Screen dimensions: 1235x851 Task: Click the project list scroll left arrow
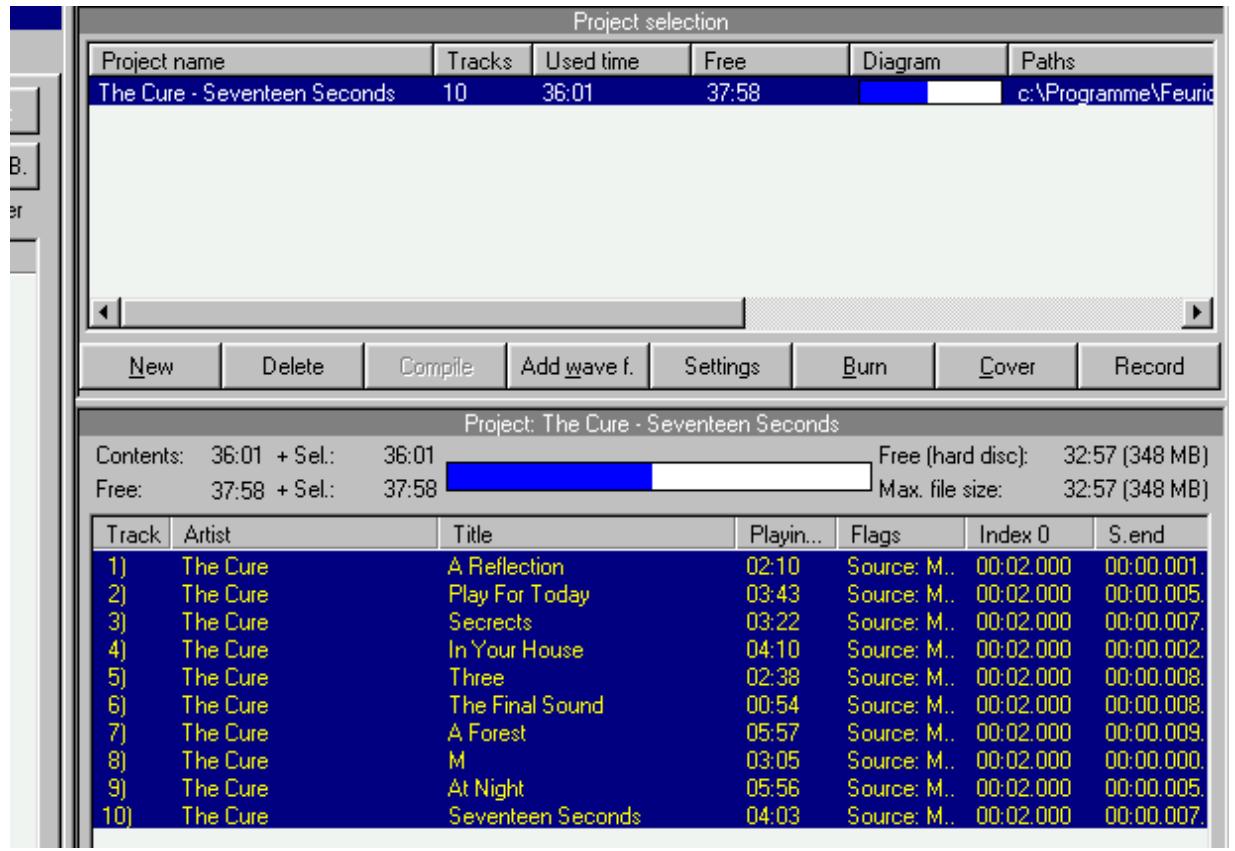pyautogui.click(x=106, y=312)
